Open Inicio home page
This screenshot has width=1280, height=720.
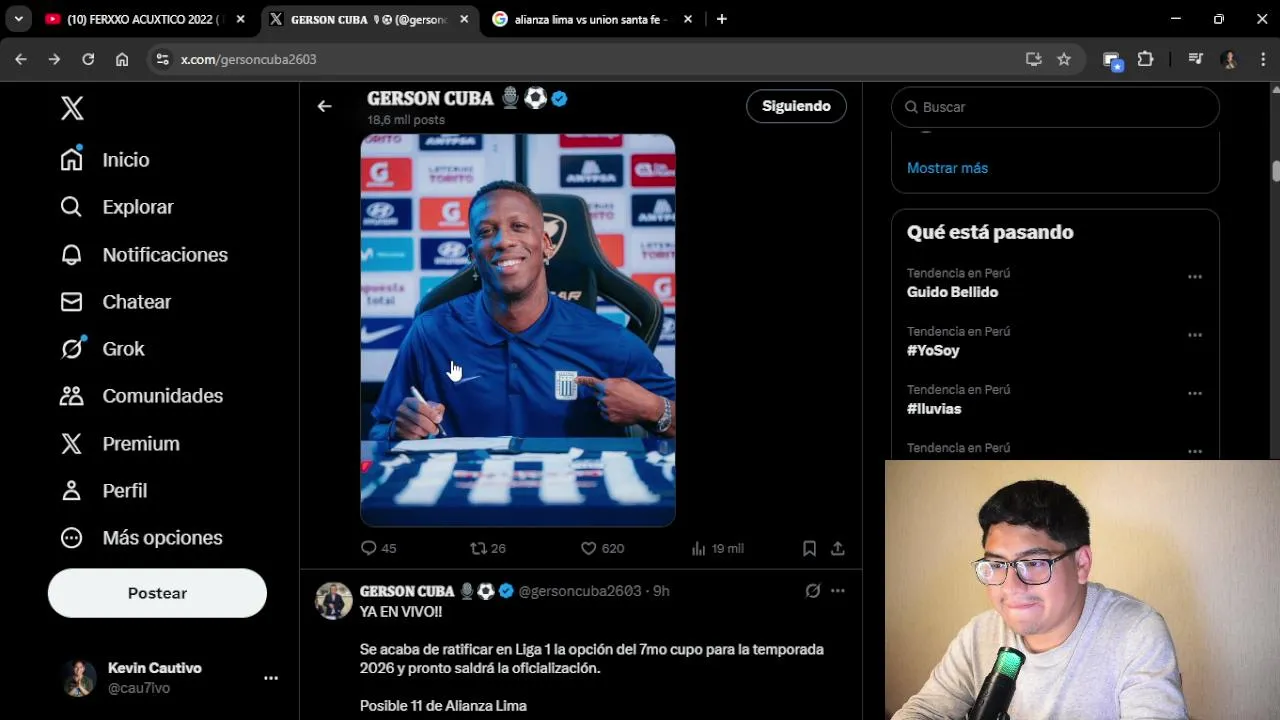click(105, 160)
